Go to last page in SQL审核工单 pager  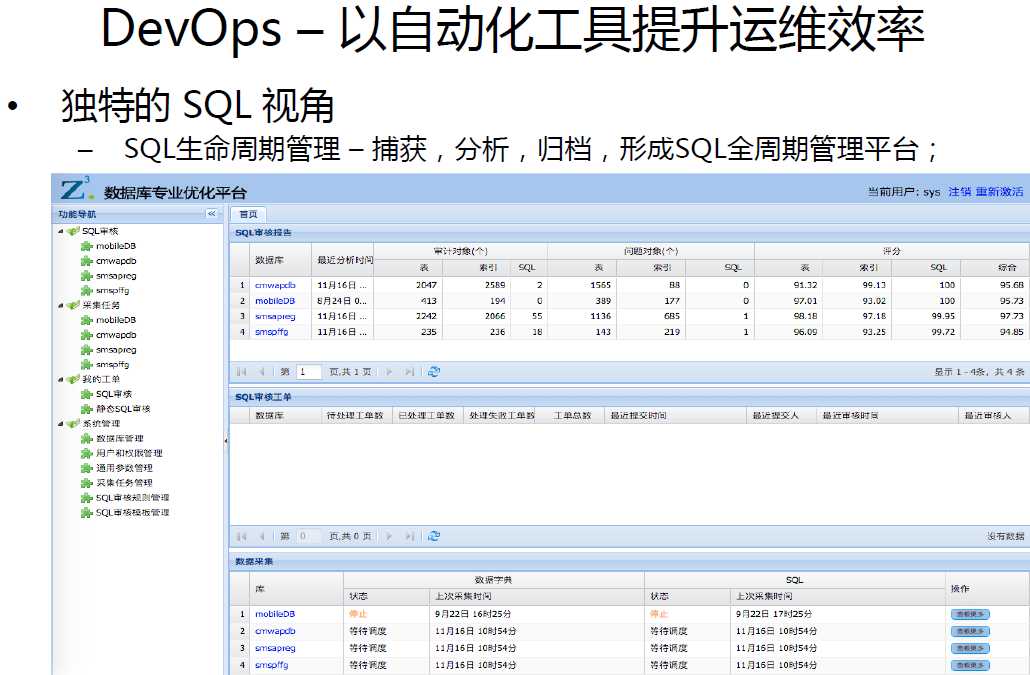410,536
